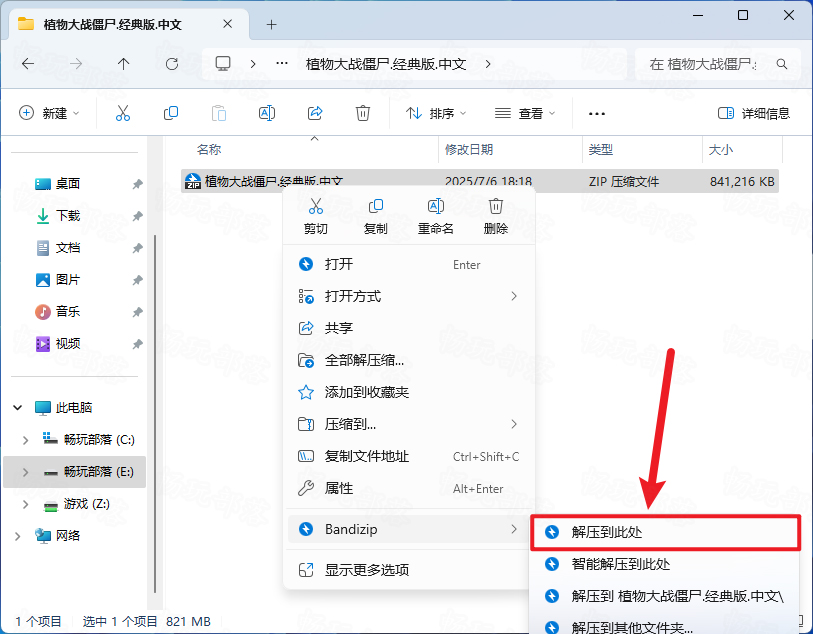813x634 pixels.
Task: Click the search box for this folder
Action: pyautogui.click(x=716, y=64)
